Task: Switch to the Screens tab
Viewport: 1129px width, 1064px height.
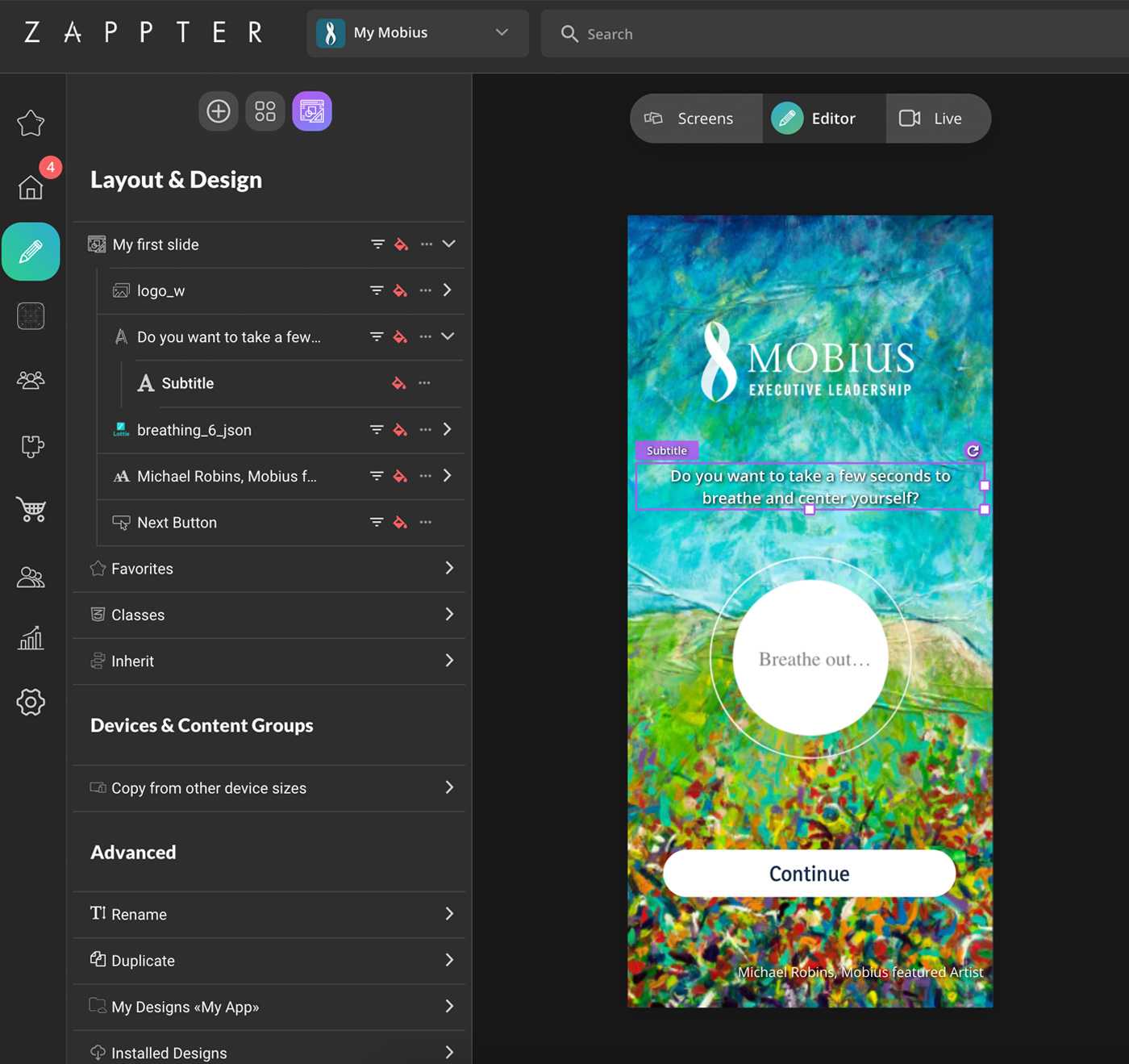Action: [x=696, y=119]
